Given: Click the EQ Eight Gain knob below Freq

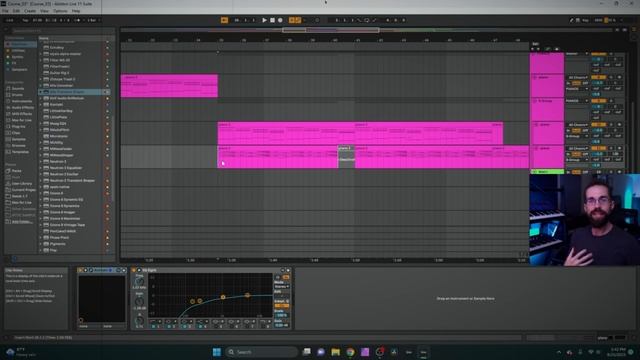Looking at the screenshot, I should point(139,302).
